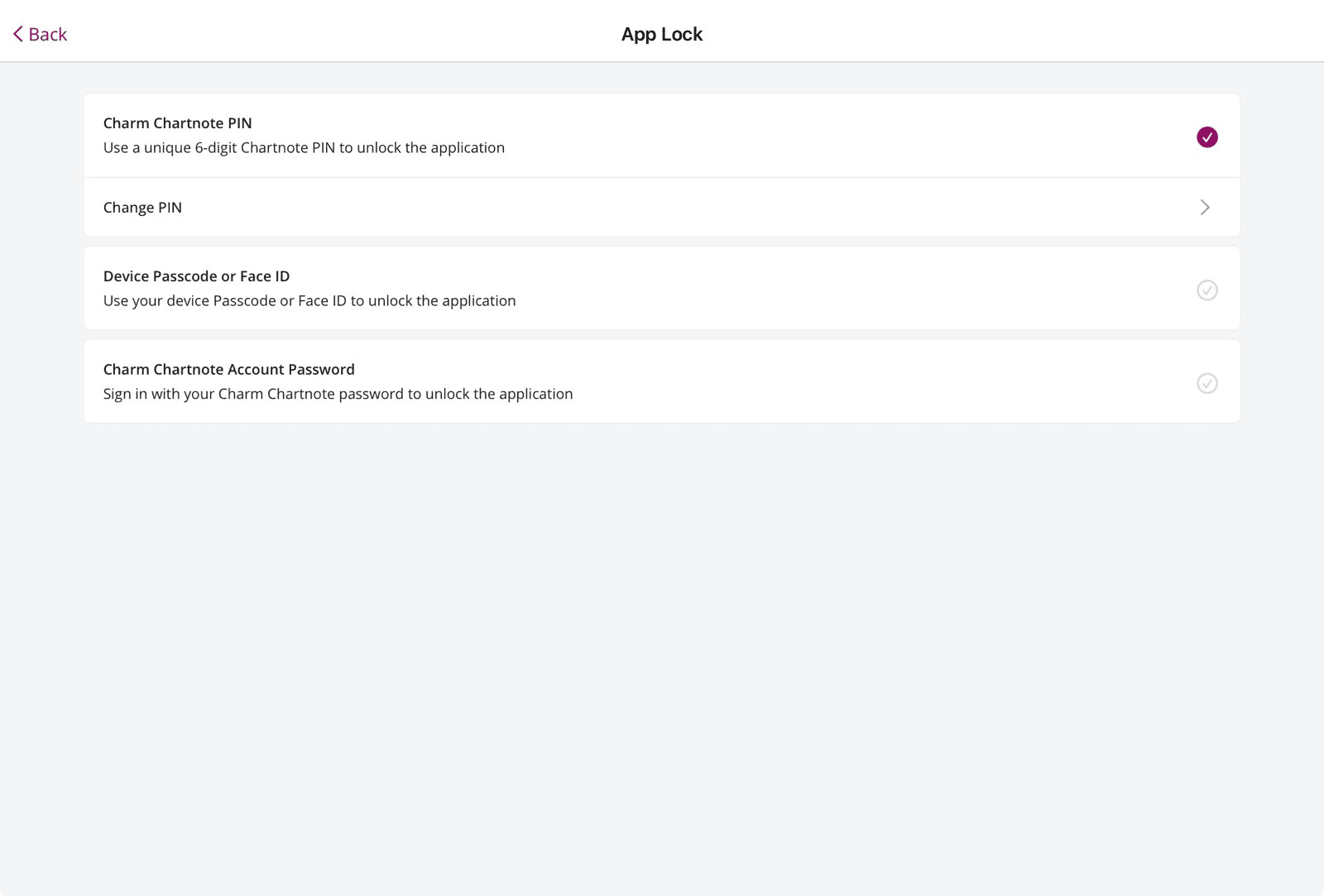This screenshot has height=896, width=1324.
Task: Click the circle icon beside Account Password
Action: pos(1207,384)
